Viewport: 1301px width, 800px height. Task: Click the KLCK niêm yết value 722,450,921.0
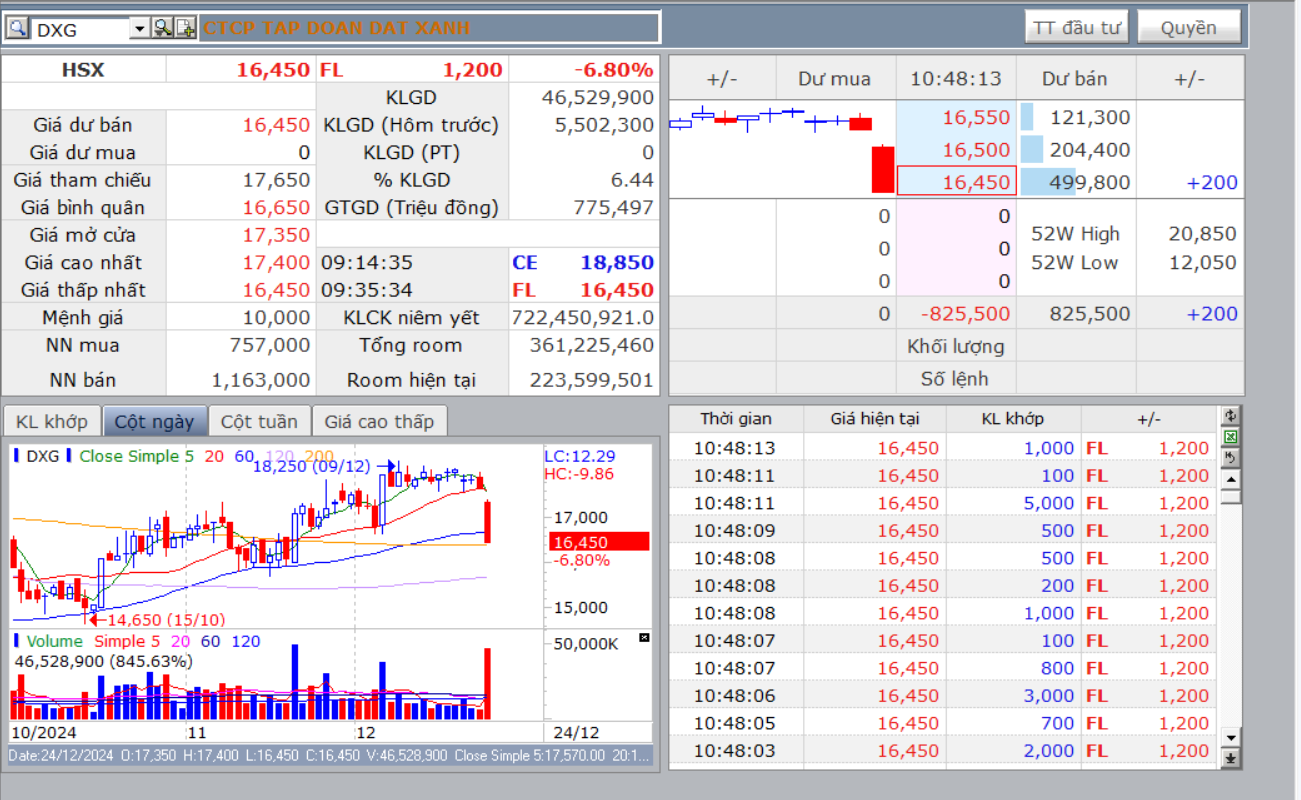pyautogui.click(x=583, y=318)
